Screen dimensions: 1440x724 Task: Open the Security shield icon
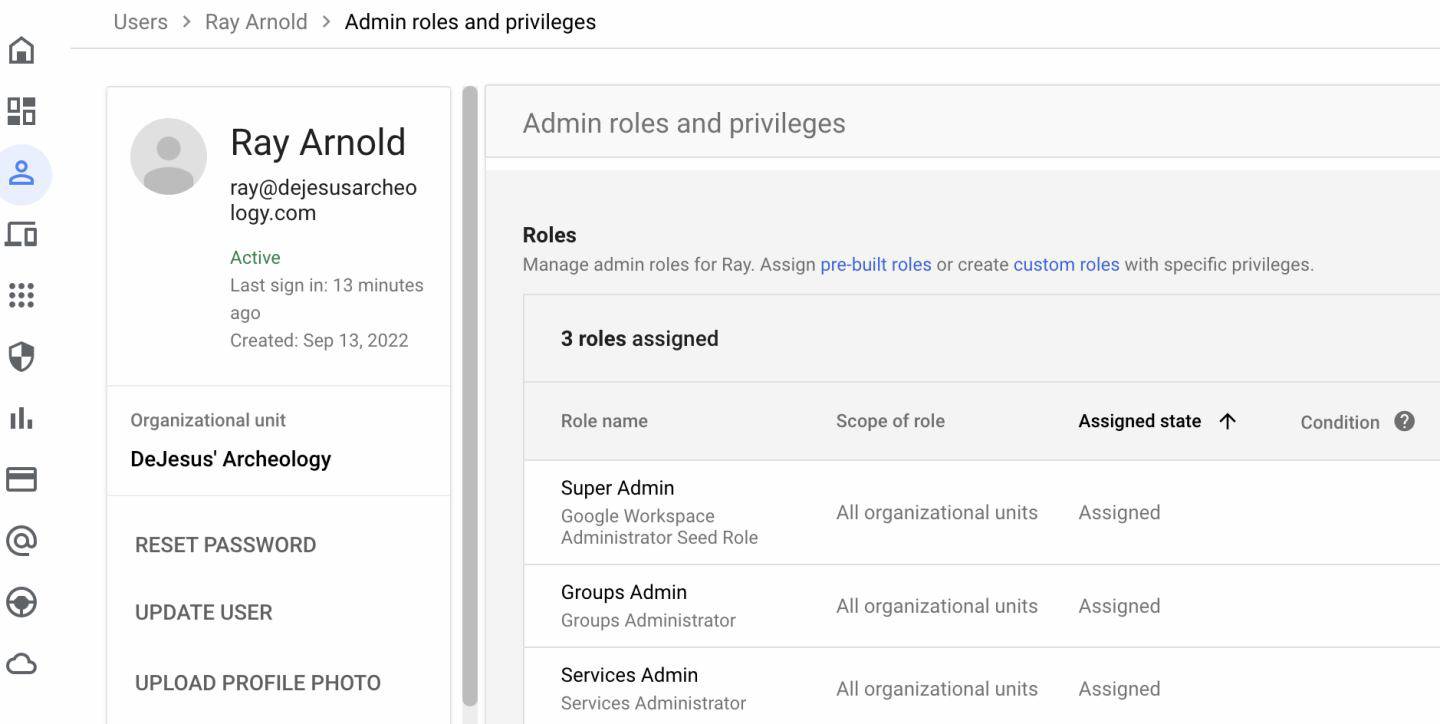21,357
